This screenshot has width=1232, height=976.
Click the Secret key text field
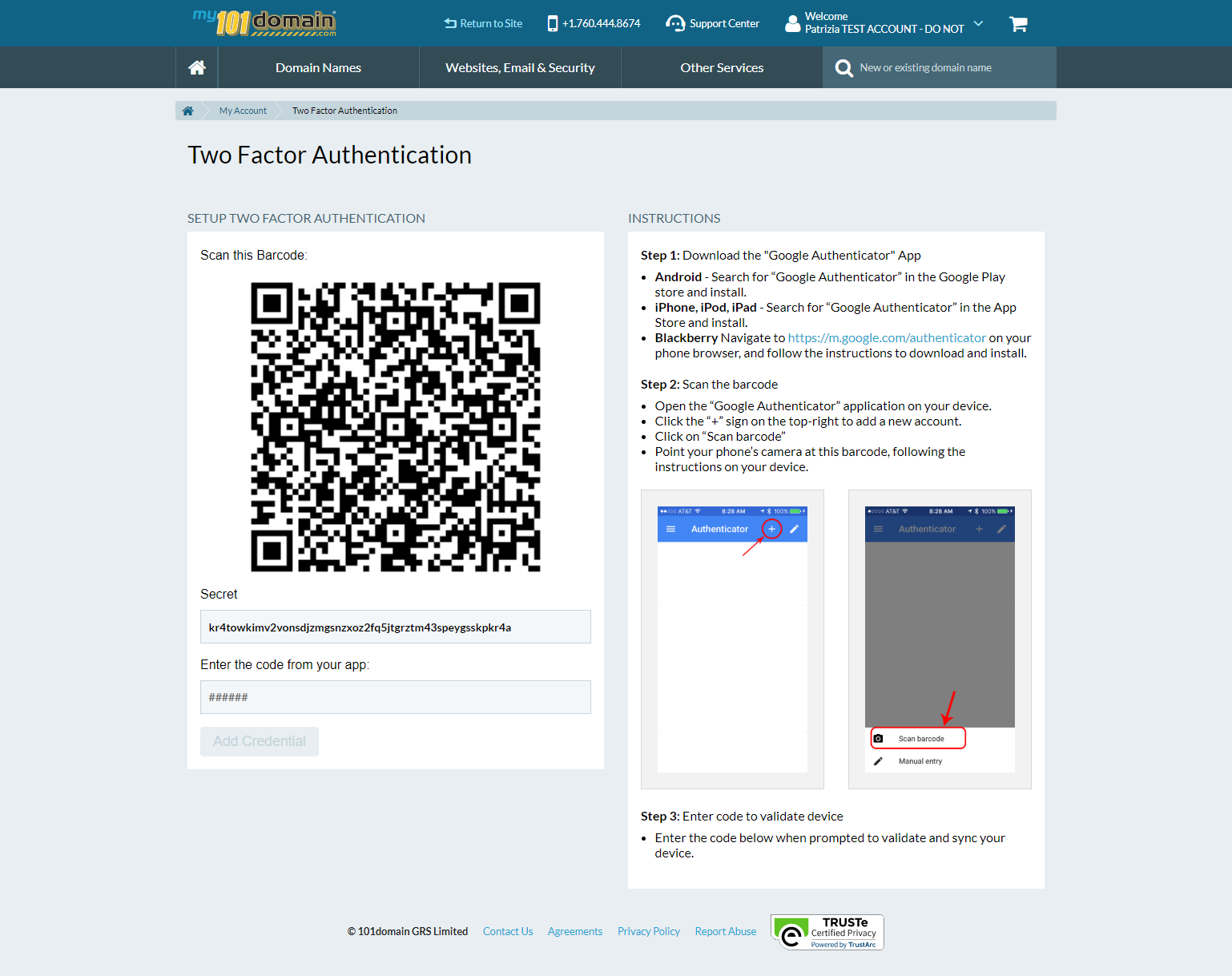pyautogui.click(x=396, y=627)
